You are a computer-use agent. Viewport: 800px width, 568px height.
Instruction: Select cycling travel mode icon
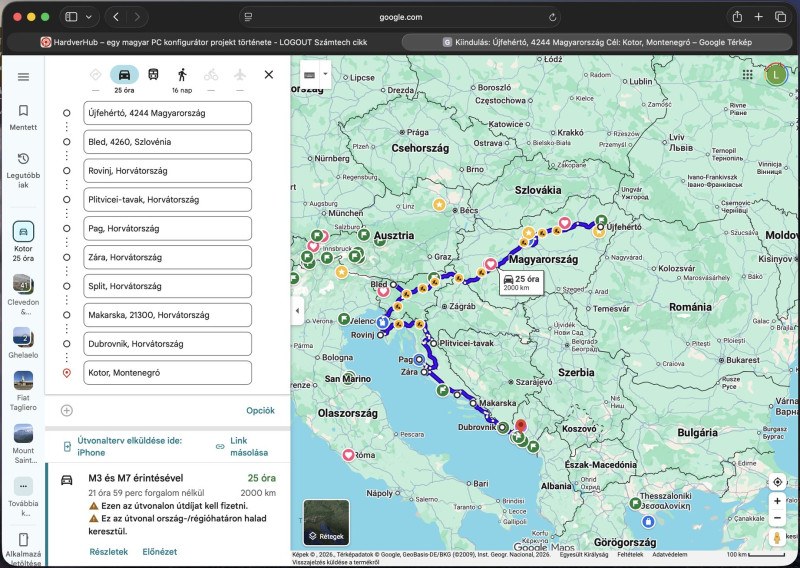tap(211, 75)
